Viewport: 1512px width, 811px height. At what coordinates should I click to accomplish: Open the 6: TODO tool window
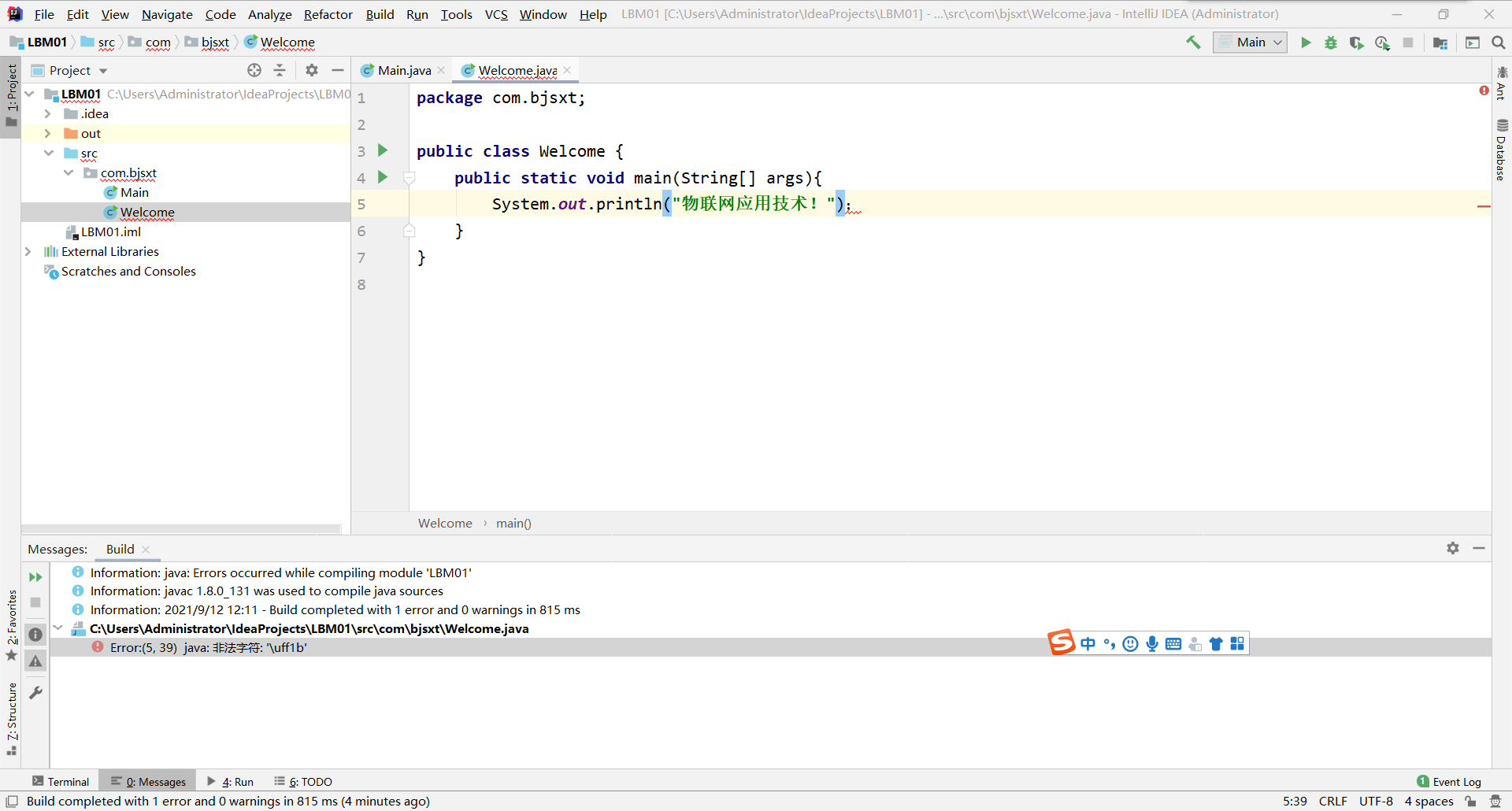click(303, 781)
